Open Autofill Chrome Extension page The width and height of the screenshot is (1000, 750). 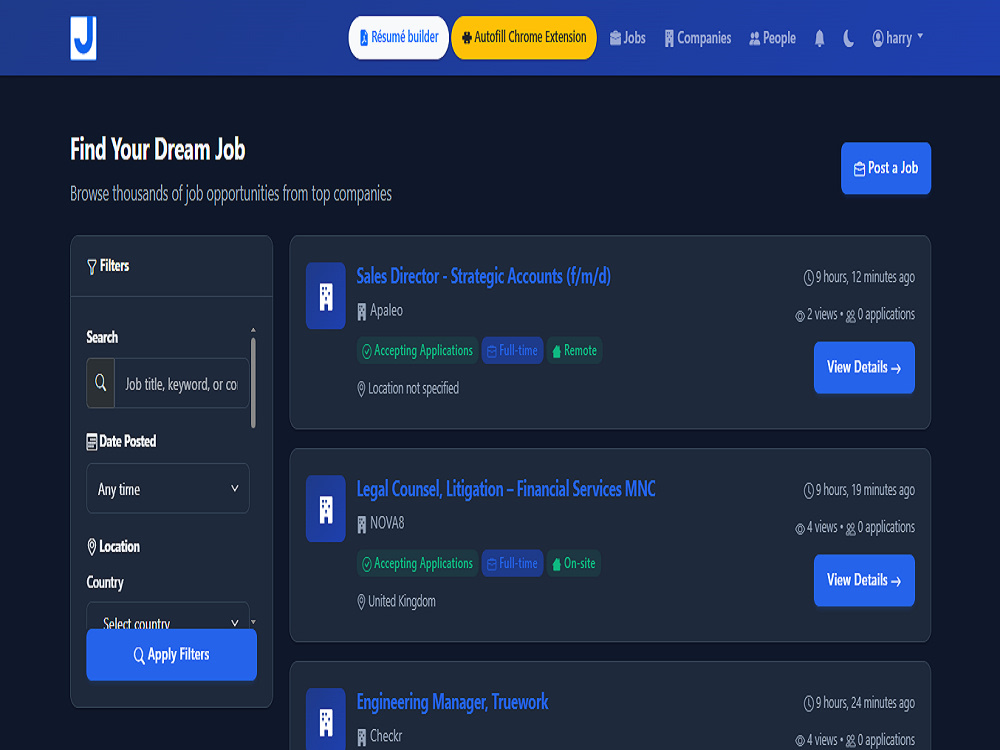pyautogui.click(x=524, y=38)
